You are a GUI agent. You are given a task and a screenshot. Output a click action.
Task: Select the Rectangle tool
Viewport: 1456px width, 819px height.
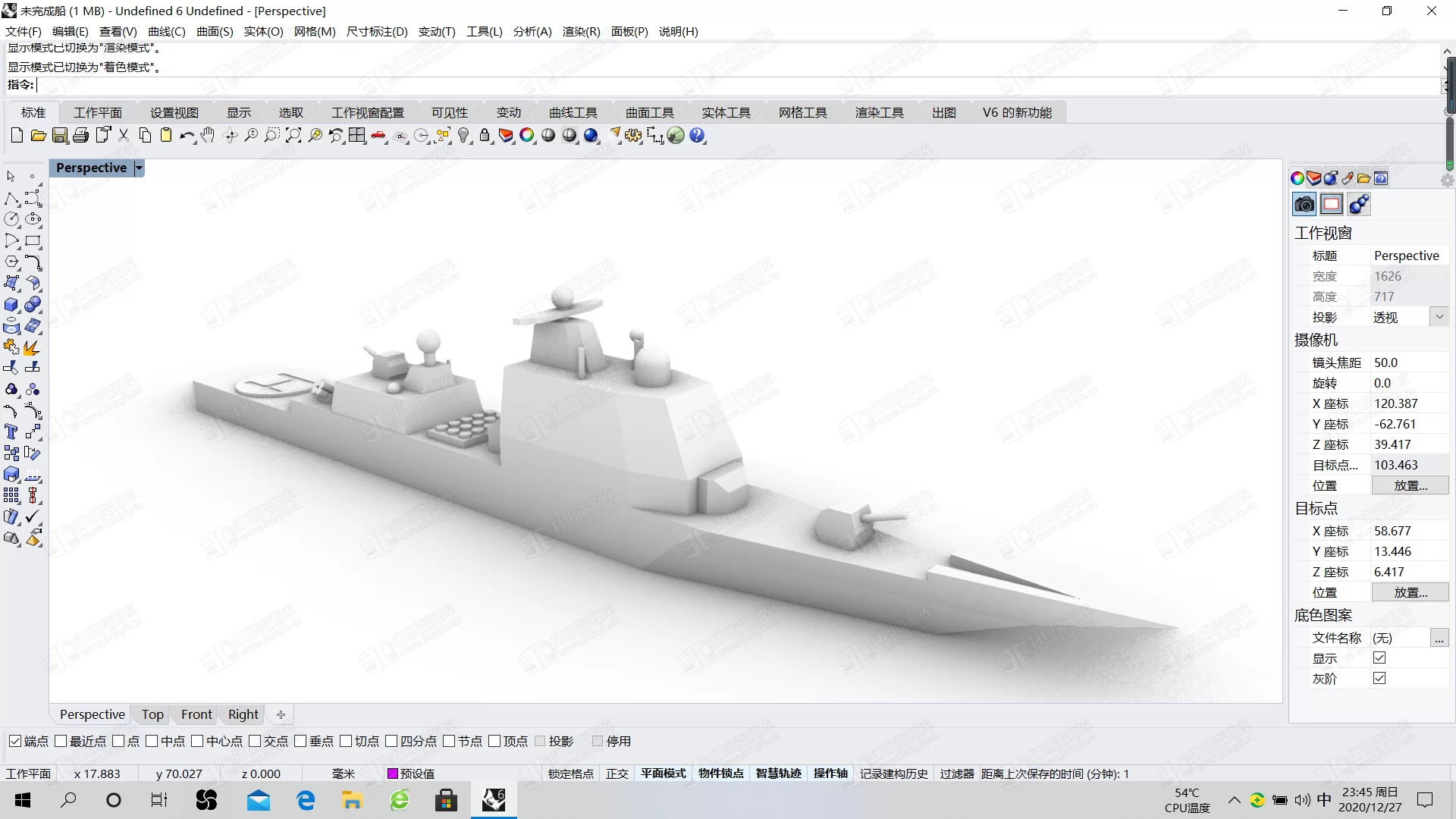(x=33, y=241)
